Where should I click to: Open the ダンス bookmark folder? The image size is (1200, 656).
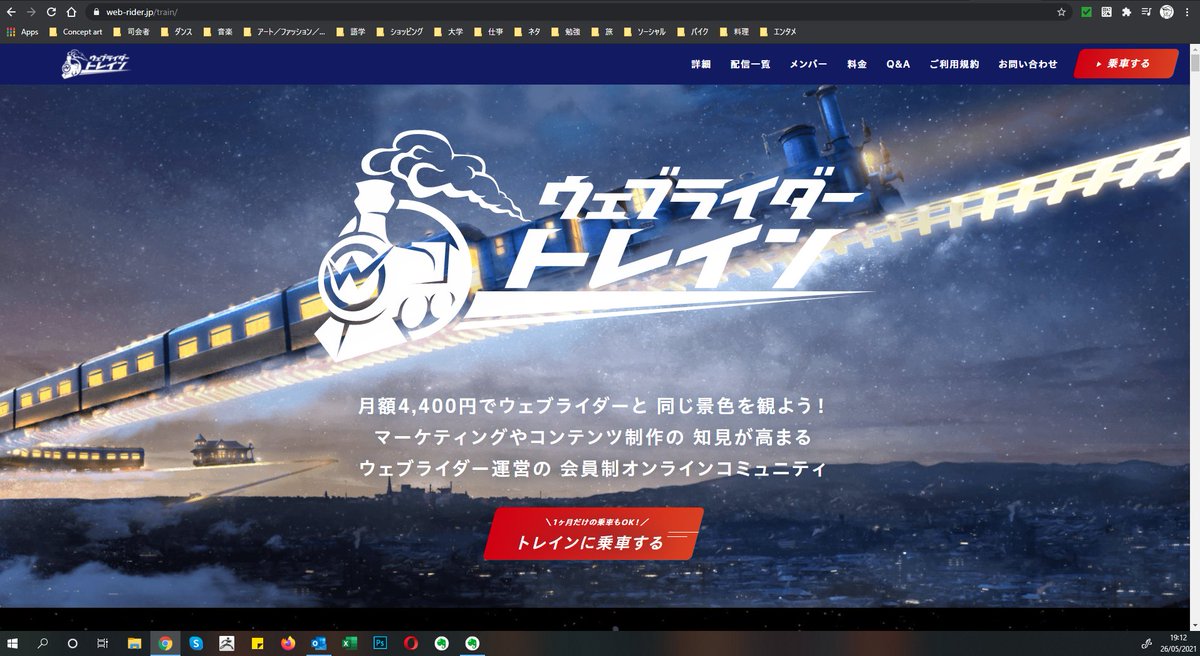tap(176, 32)
